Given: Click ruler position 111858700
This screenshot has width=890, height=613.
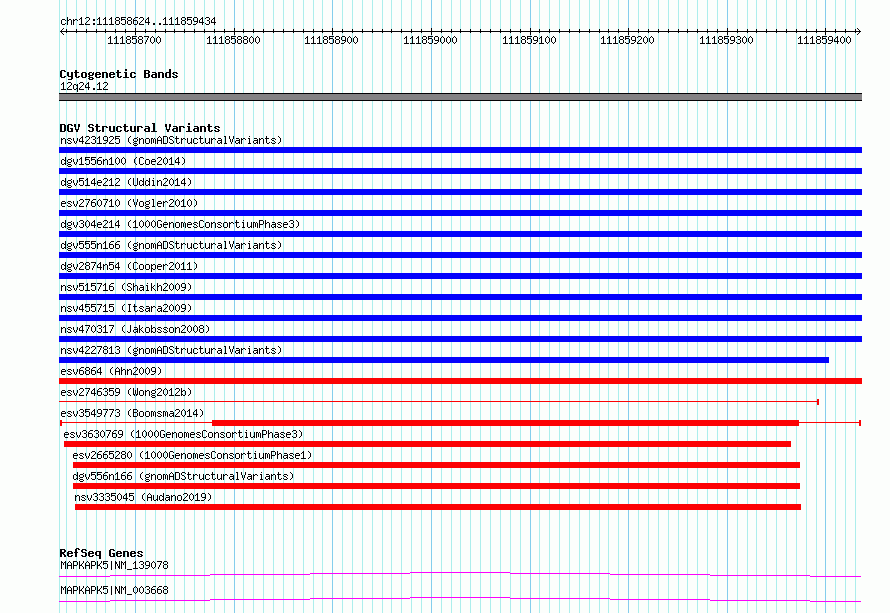Looking at the screenshot, I should click(x=135, y=40).
